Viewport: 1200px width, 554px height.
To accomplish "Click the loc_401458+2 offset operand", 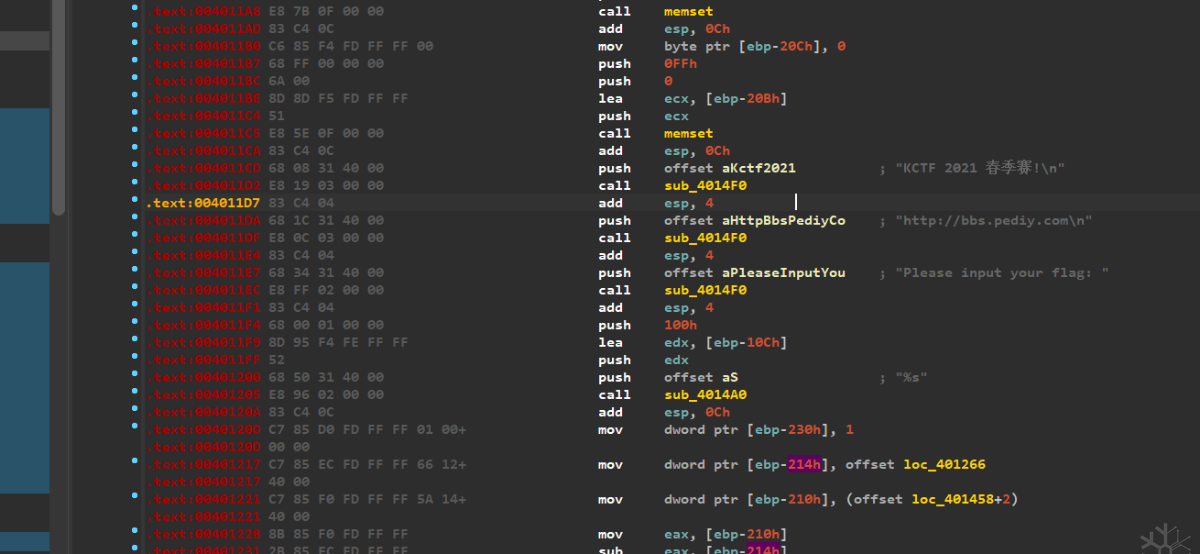I will [932, 499].
